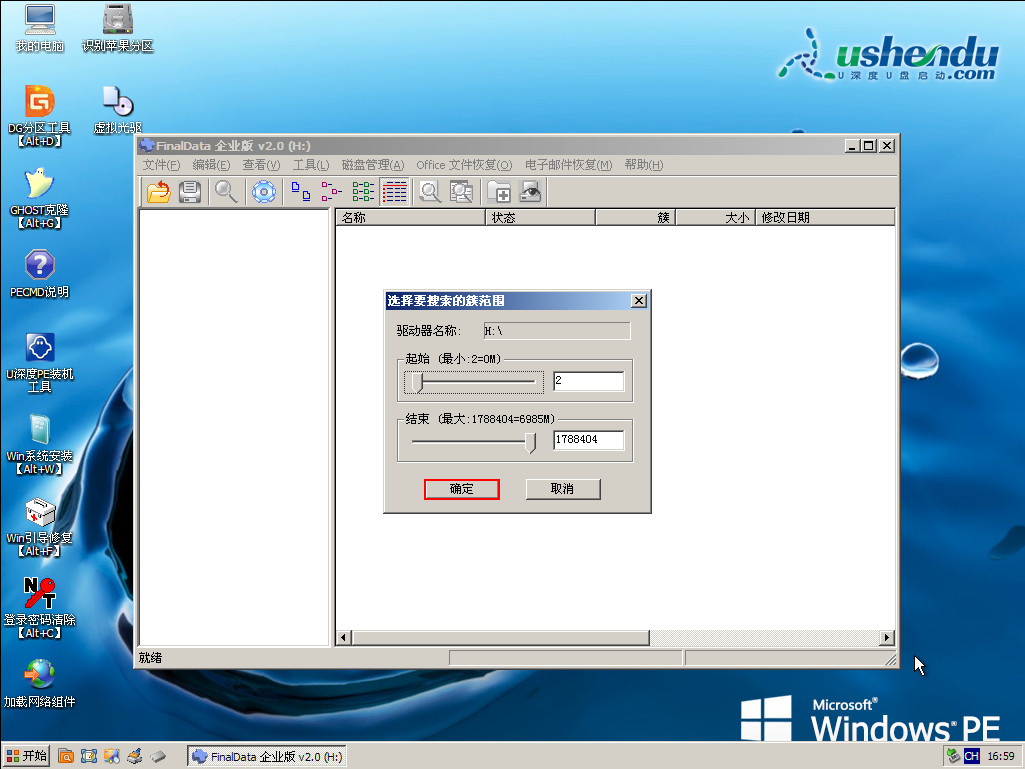Click the FinalData taskbar button
The height and width of the screenshot is (769, 1025).
pyautogui.click(x=267, y=757)
